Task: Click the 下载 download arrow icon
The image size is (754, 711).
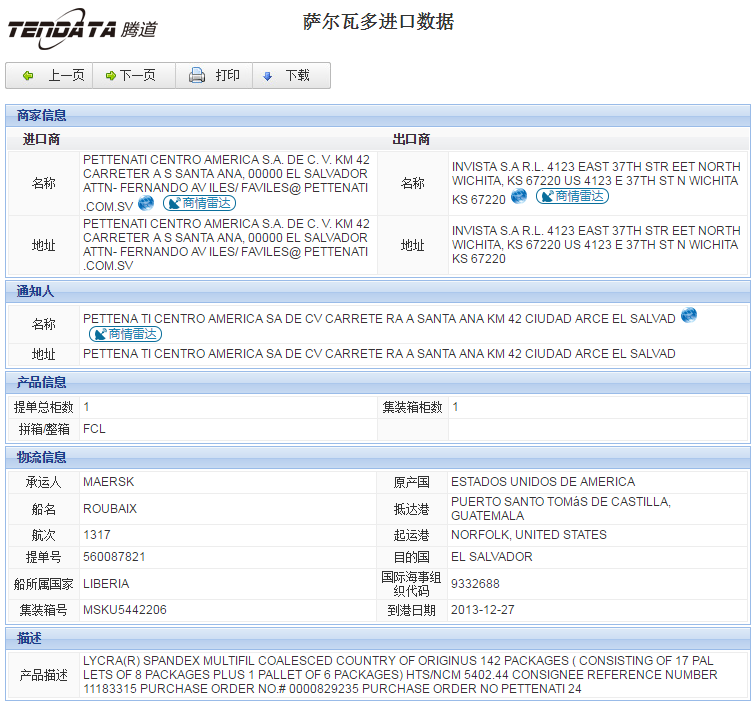Action: (268, 76)
